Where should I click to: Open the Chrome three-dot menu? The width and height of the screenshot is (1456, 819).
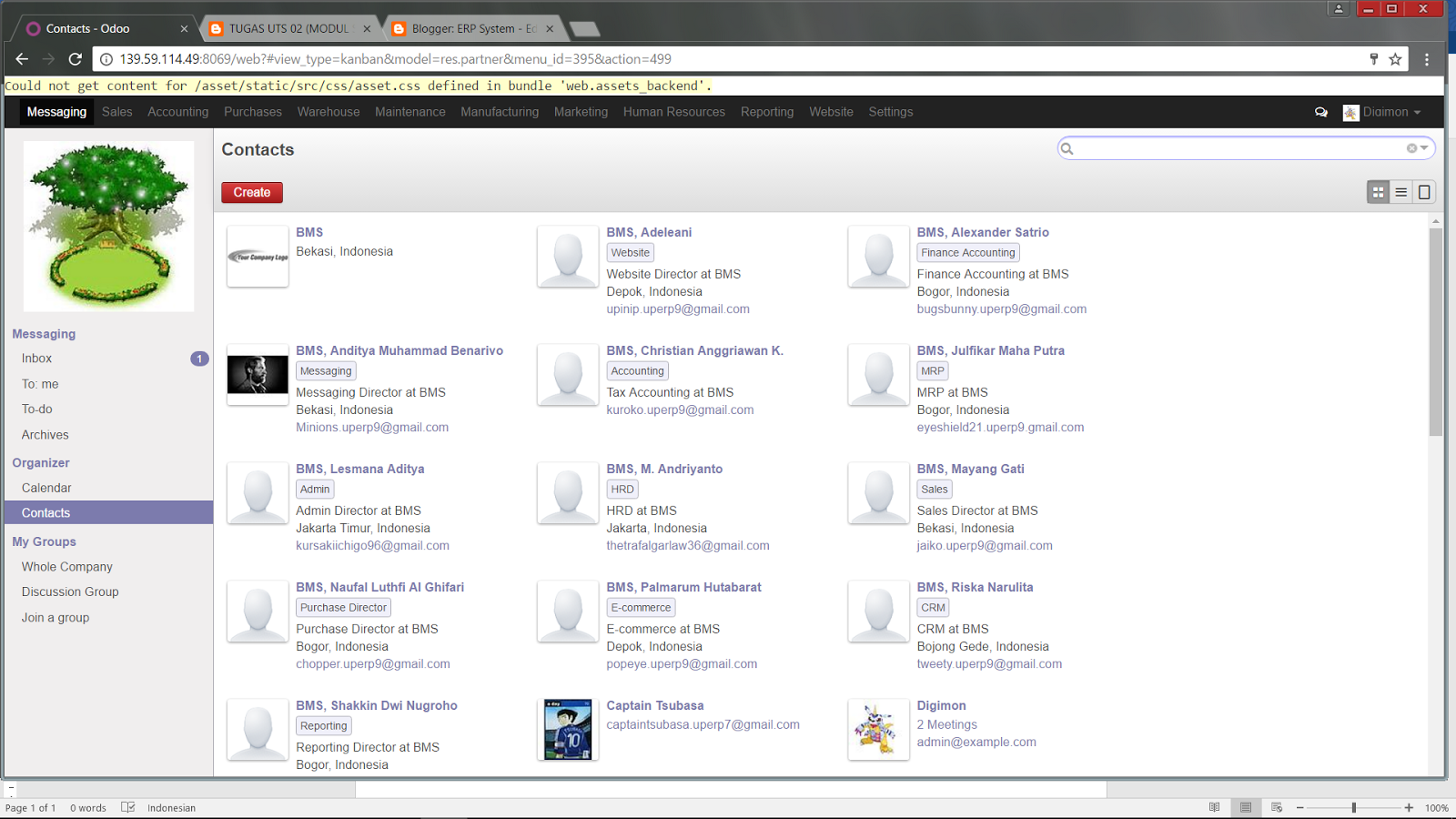[1427, 59]
